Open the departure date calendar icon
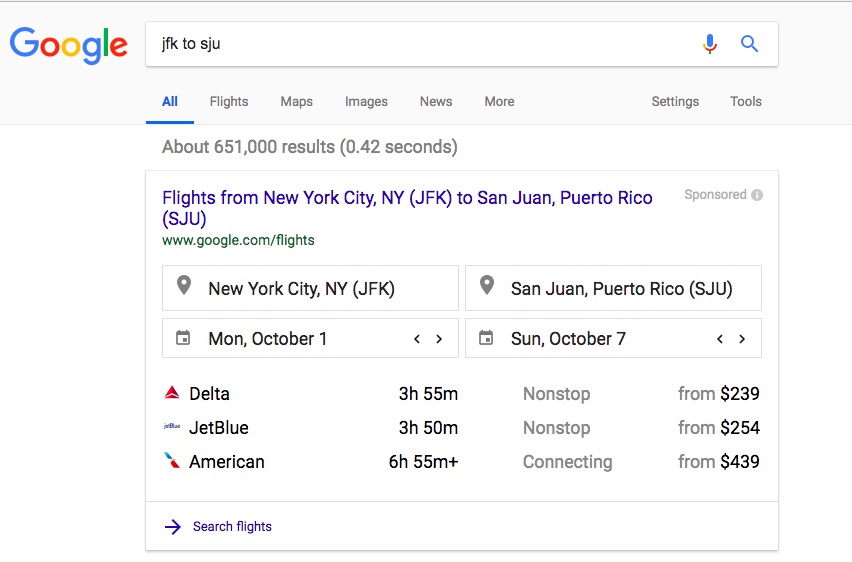 pyautogui.click(x=183, y=338)
